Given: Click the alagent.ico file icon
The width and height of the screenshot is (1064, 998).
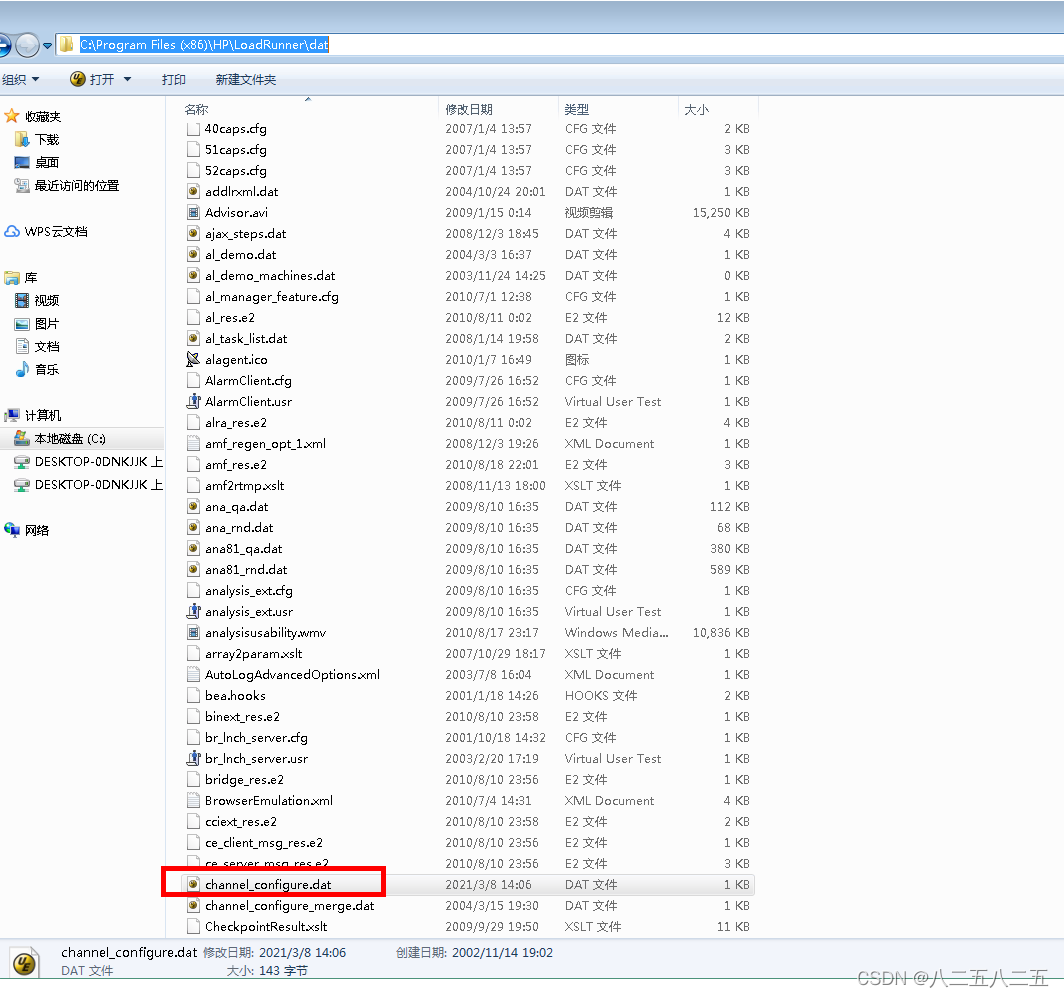Looking at the screenshot, I should (194, 360).
